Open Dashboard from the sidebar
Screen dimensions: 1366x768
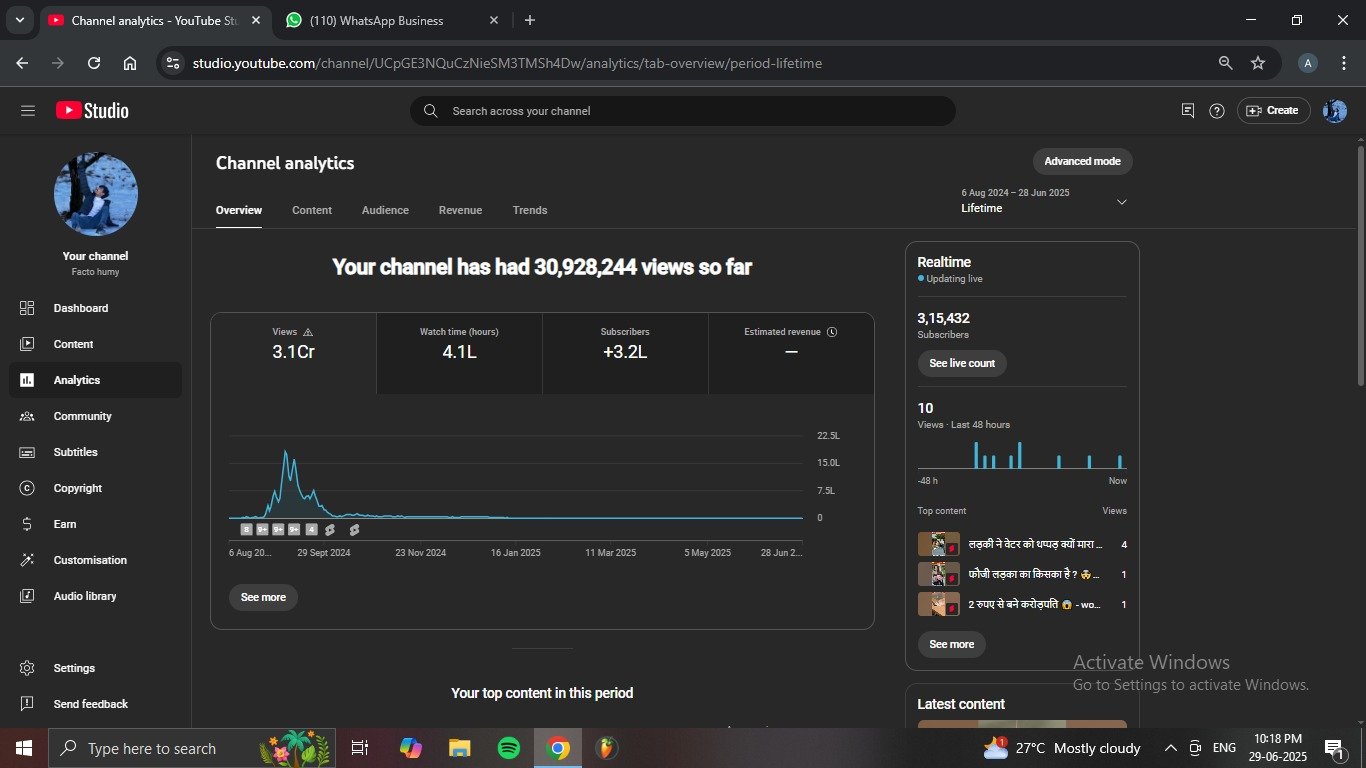[96, 308]
